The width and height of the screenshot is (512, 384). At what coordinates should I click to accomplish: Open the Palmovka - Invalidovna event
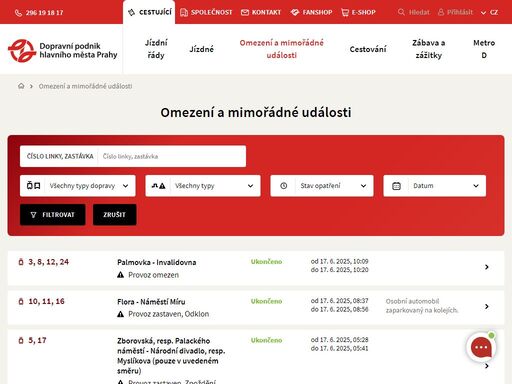(157, 262)
